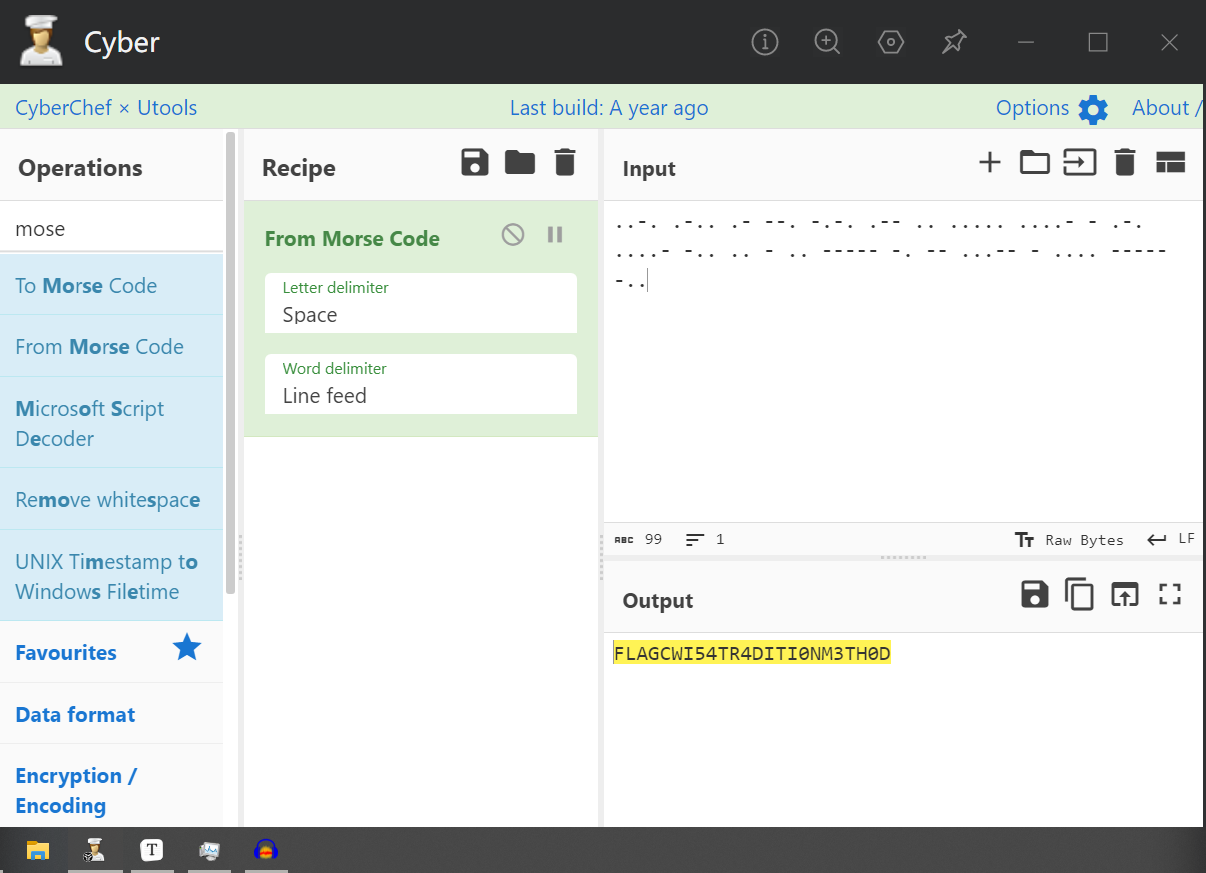The height and width of the screenshot is (873, 1206).
Task: Copy the output to clipboard
Action: 1079,594
